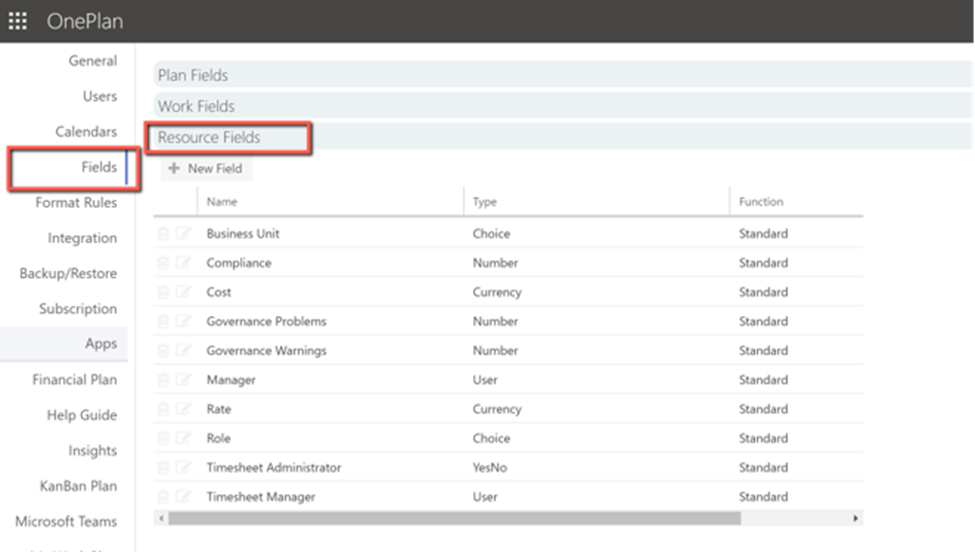Image resolution: width=975 pixels, height=552 pixels.
Task: Edit the Timesheet Manager field
Action: pos(183,496)
